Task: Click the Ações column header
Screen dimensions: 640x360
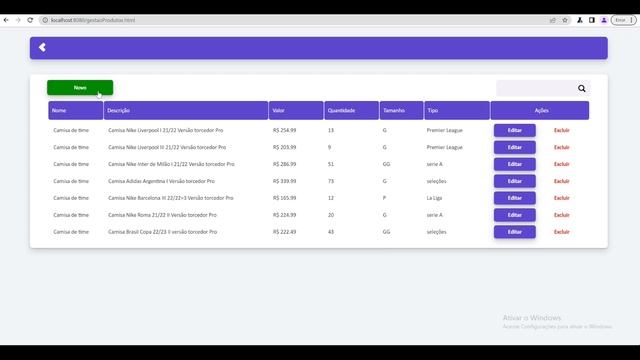Action: pyautogui.click(x=540, y=111)
